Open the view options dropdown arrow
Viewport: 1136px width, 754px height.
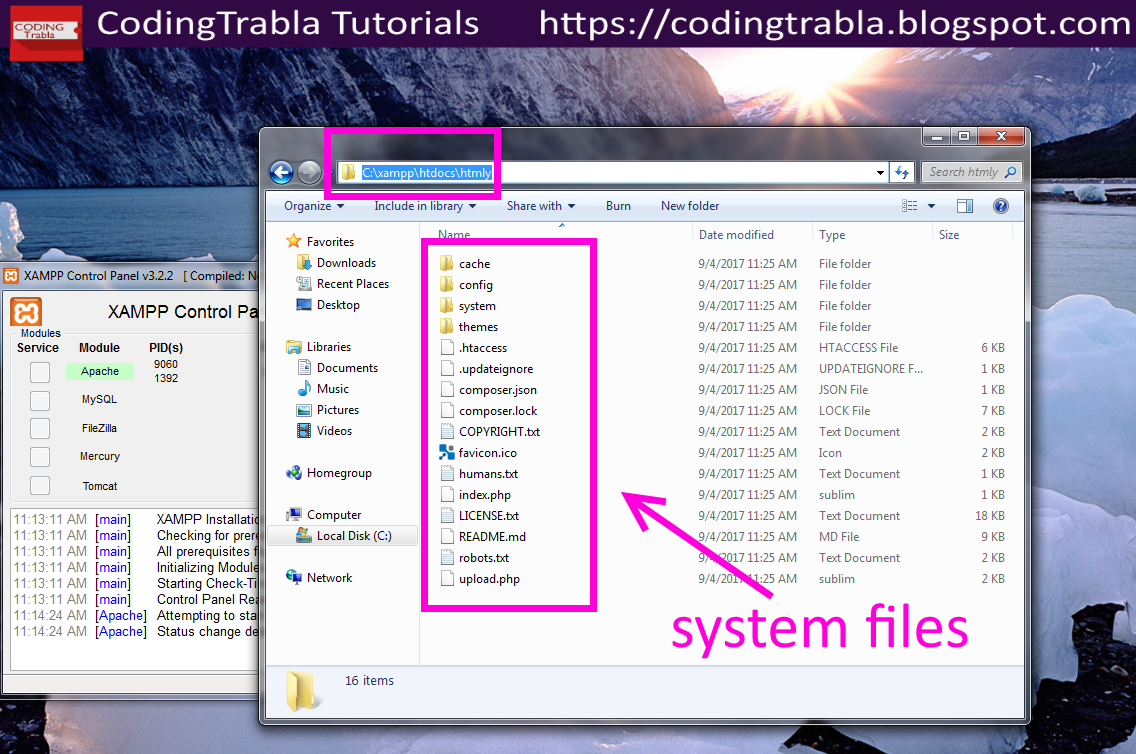pos(932,206)
